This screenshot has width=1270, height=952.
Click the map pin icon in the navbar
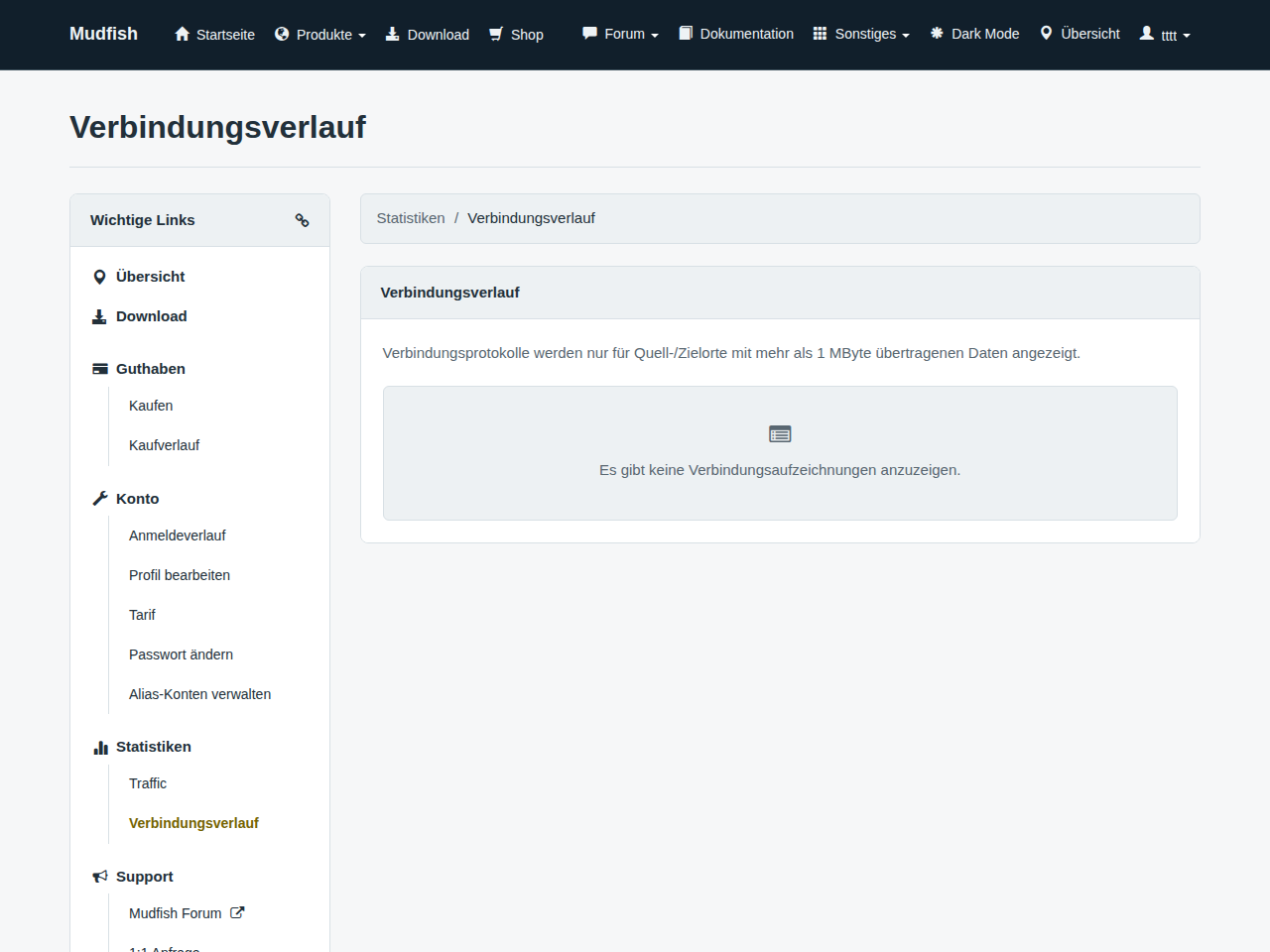coord(1046,33)
